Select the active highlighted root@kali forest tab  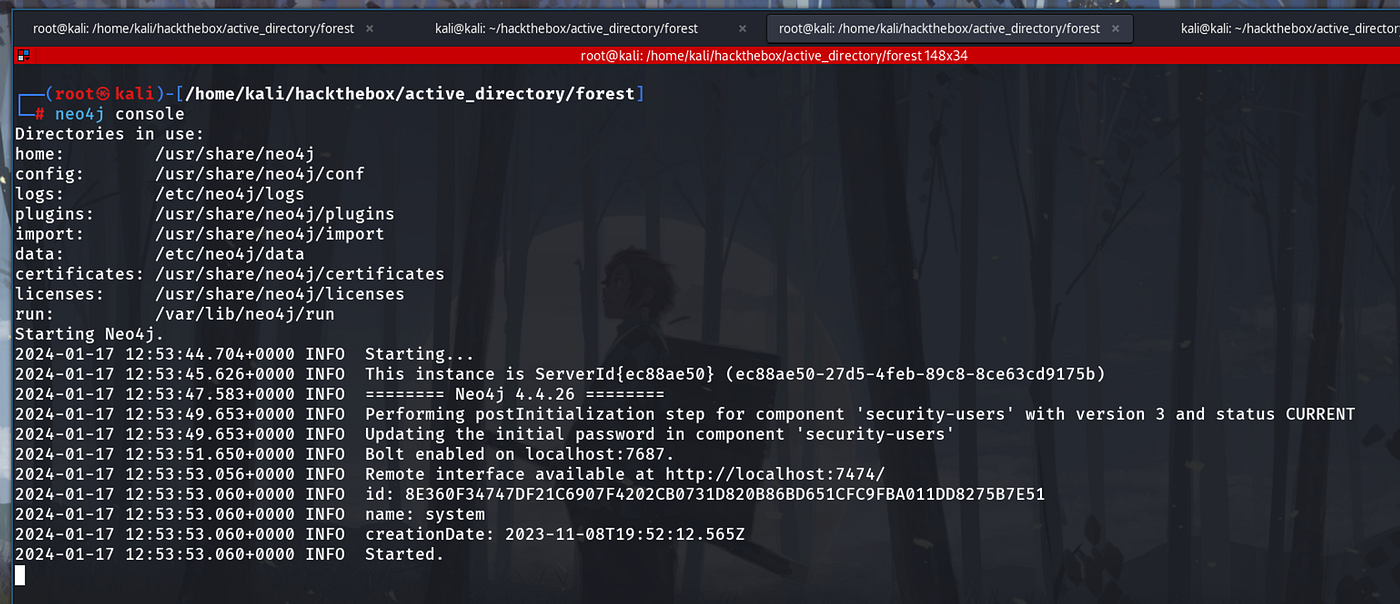point(939,29)
